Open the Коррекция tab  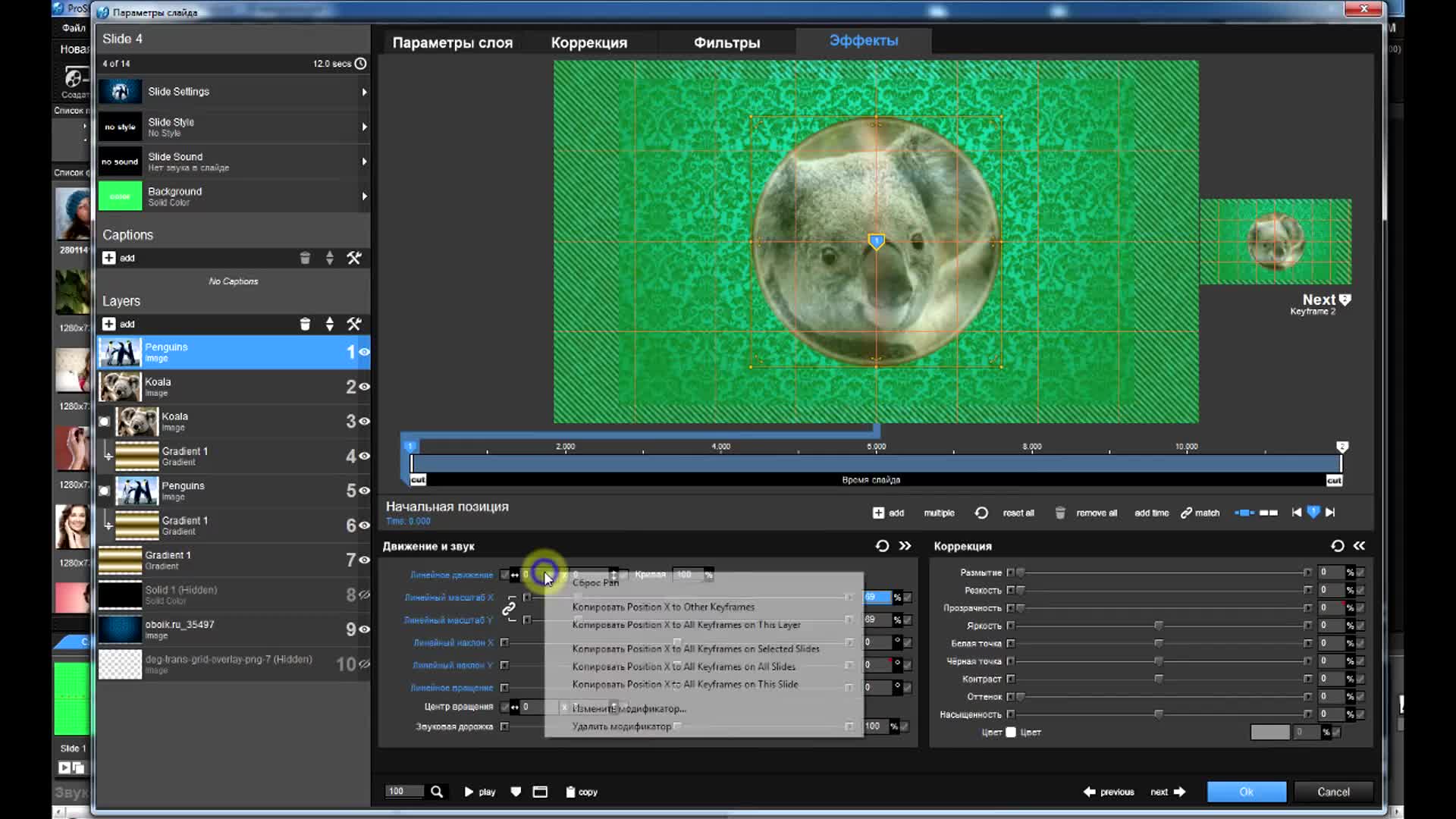(589, 42)
